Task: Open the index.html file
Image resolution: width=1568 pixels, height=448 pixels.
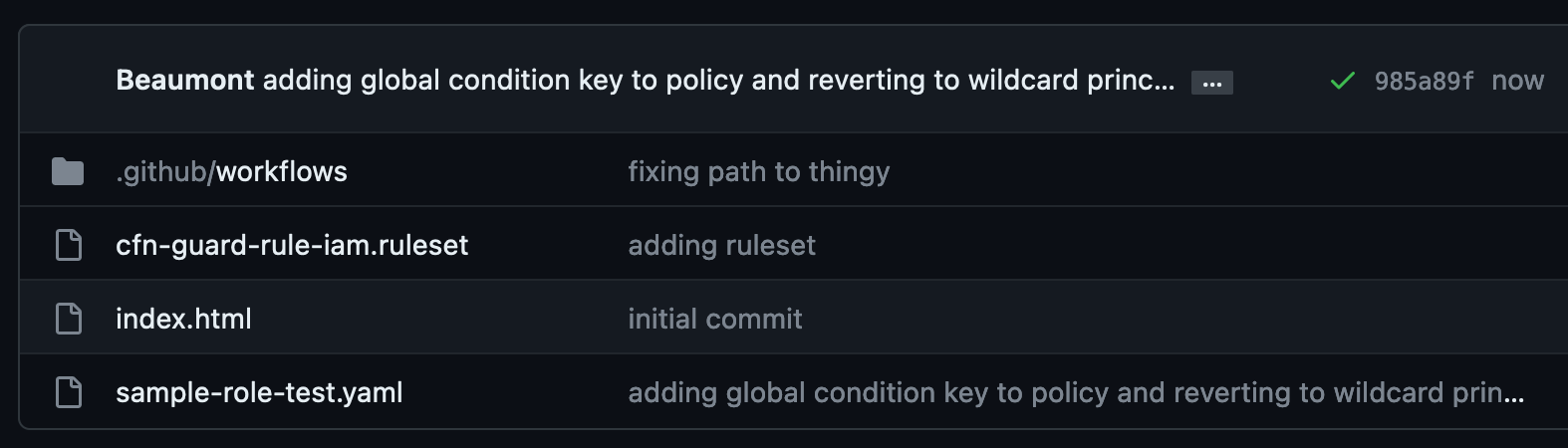Action: [183, 319]
